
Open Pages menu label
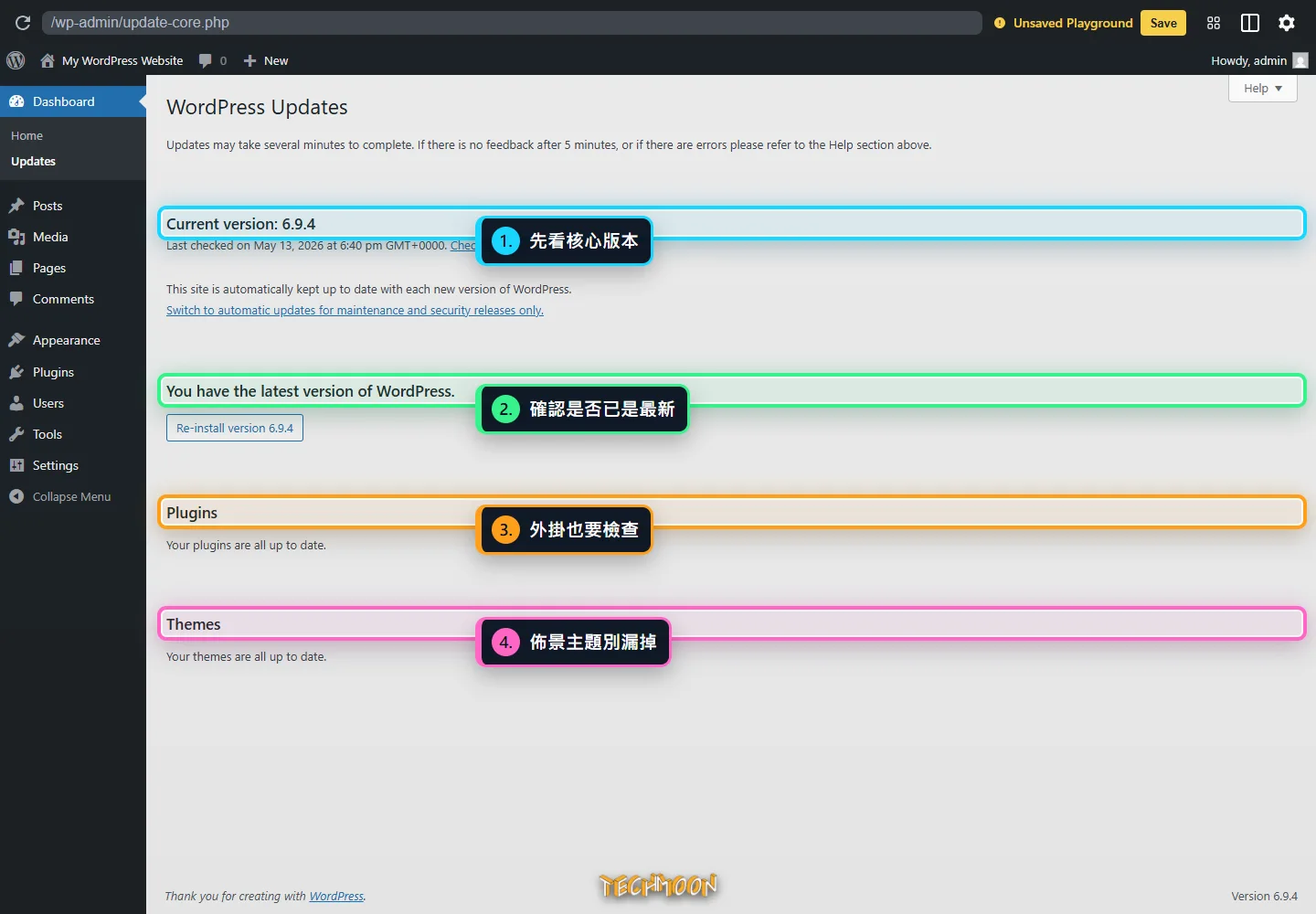point(49,268)
